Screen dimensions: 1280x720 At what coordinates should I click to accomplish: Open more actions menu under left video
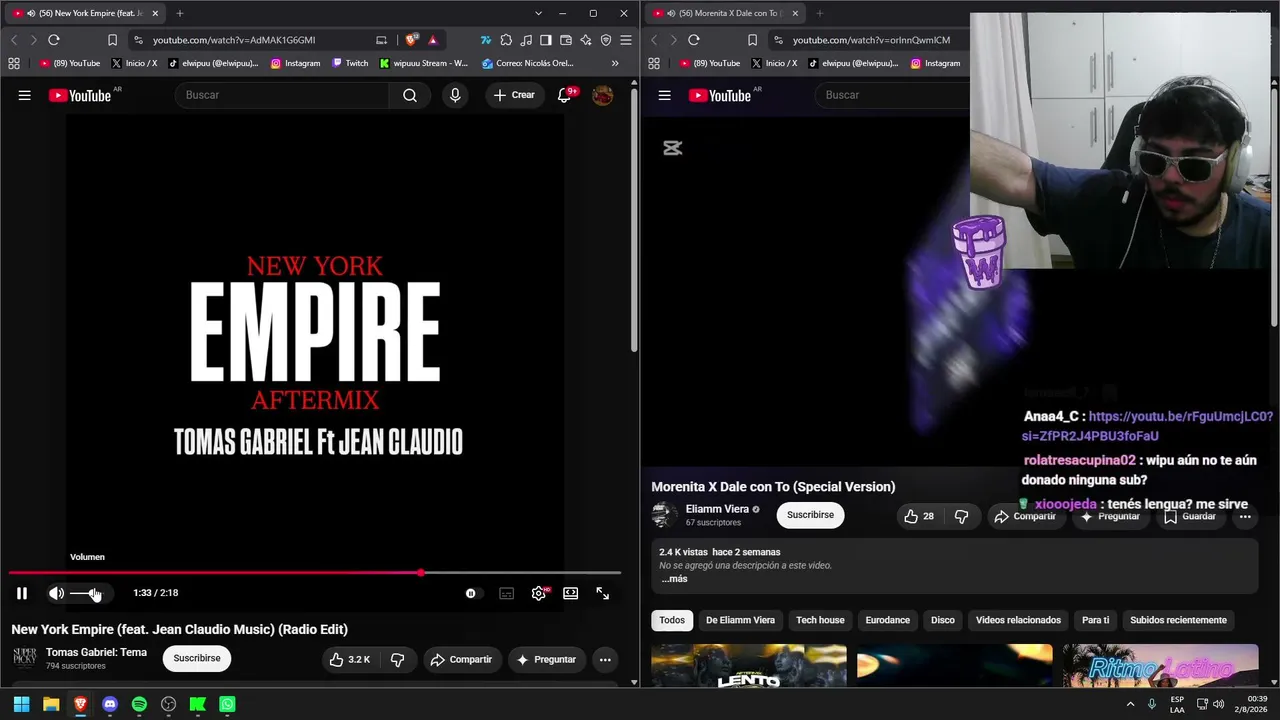605,659
